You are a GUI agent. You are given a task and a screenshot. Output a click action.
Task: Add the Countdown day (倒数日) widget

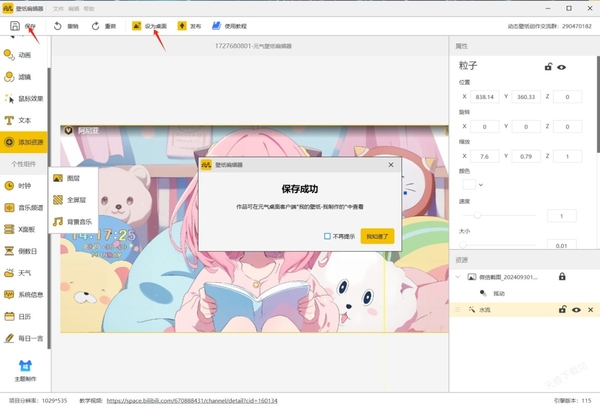(24, 251)
